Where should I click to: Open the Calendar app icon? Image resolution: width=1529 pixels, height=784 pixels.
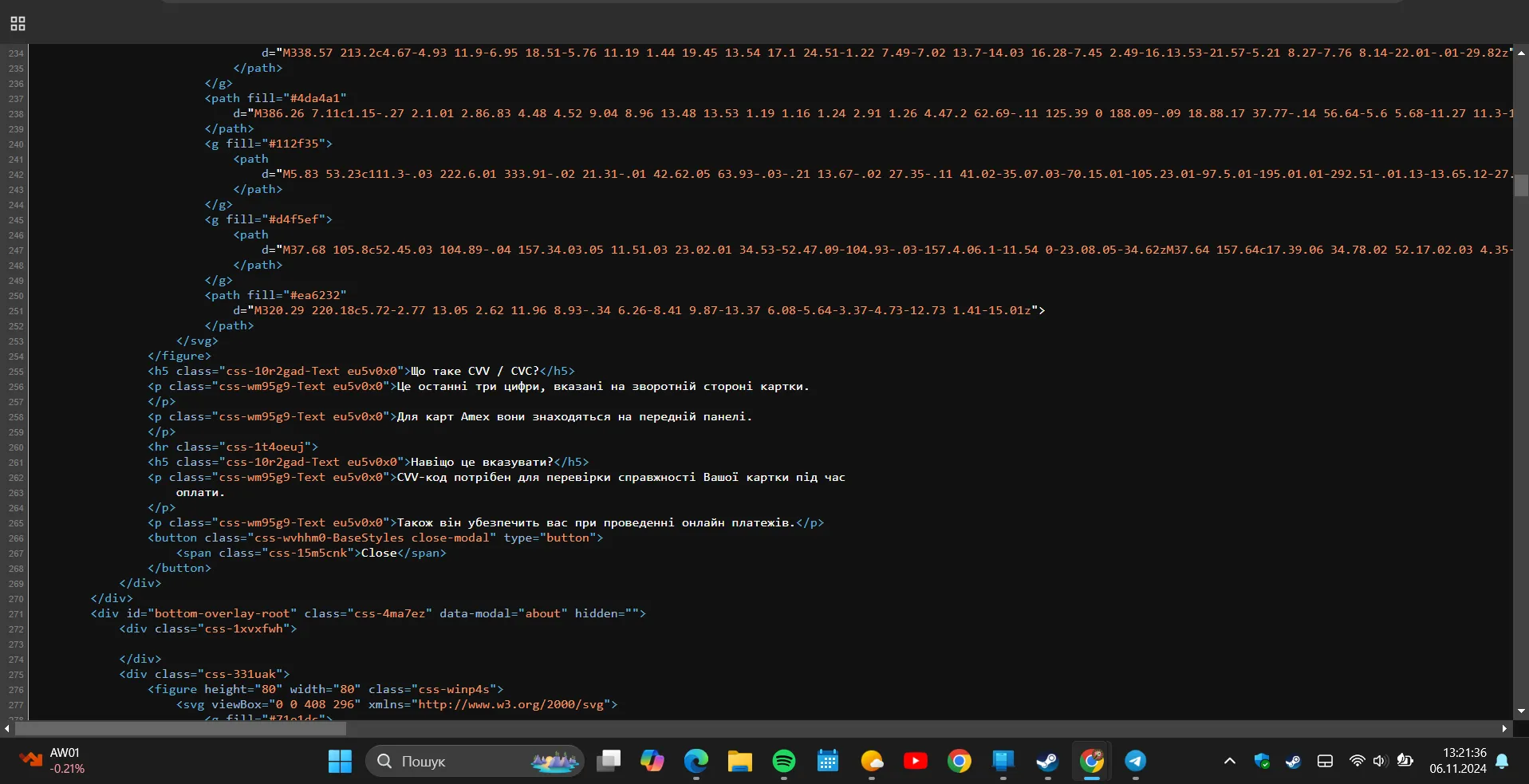827,762
